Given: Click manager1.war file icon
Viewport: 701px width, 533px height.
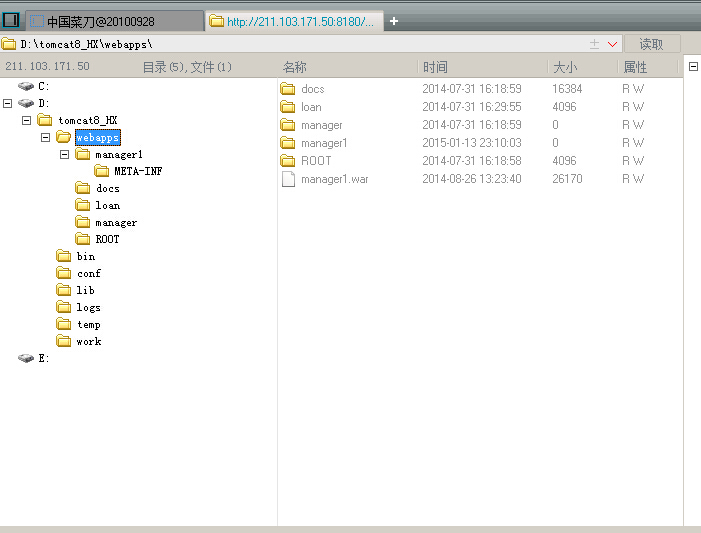Looking at the screenshot, I should [x=288, y=179].
